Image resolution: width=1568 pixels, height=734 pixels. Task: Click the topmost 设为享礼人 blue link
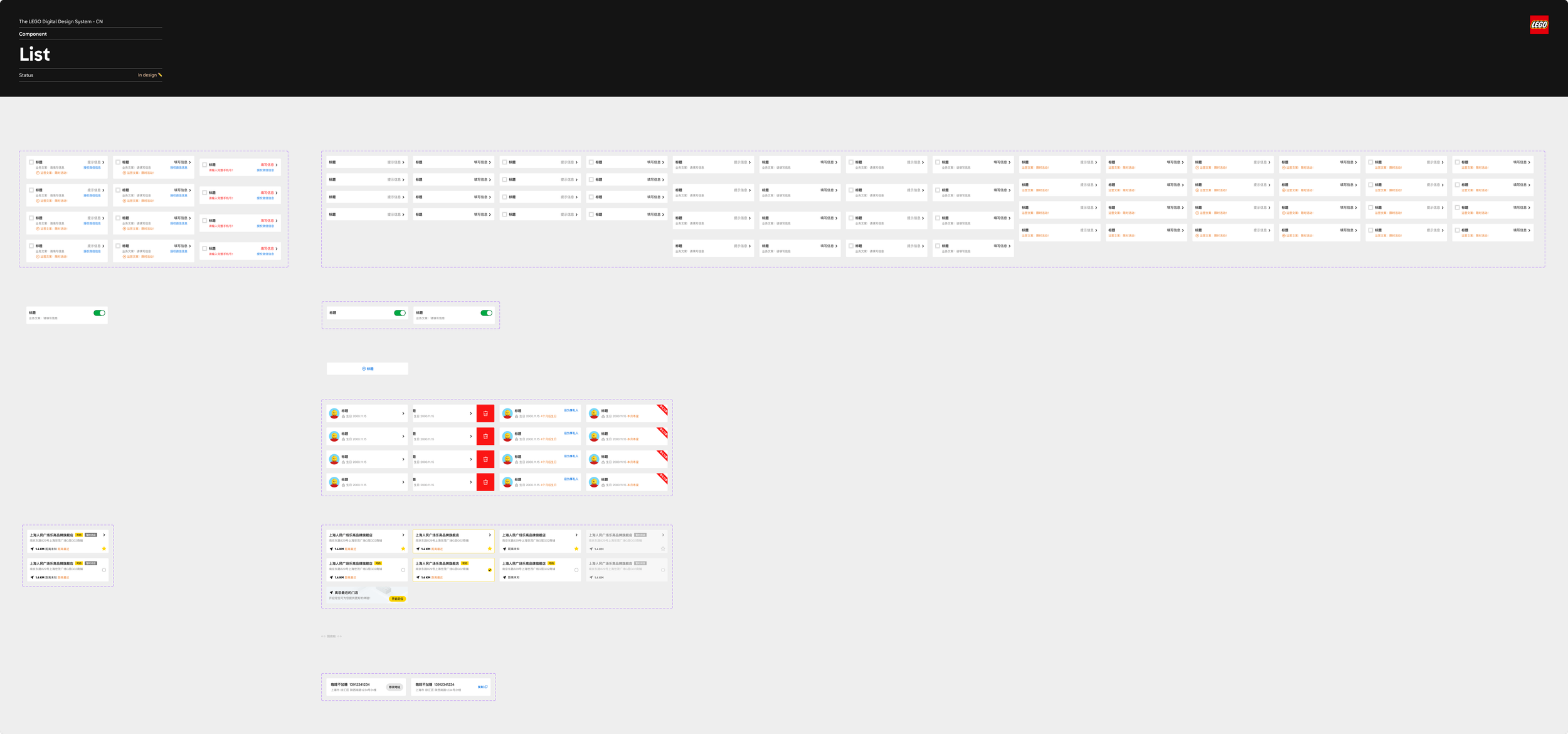(571, 410)
